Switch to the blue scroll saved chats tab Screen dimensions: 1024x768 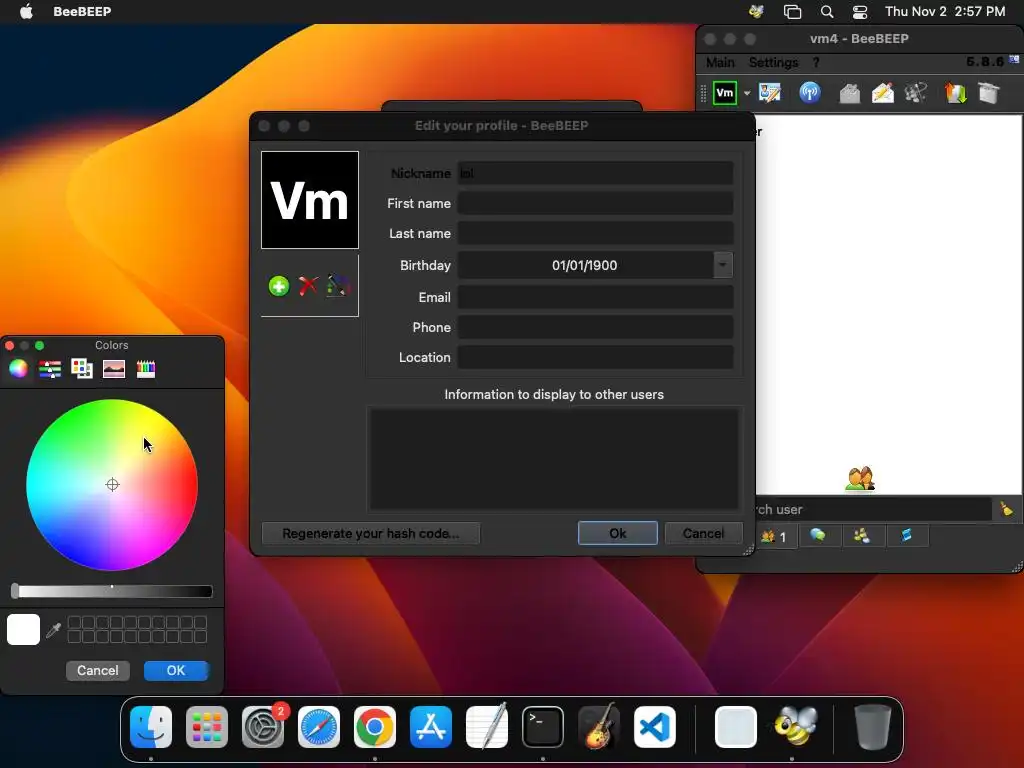tap(906, 536)
